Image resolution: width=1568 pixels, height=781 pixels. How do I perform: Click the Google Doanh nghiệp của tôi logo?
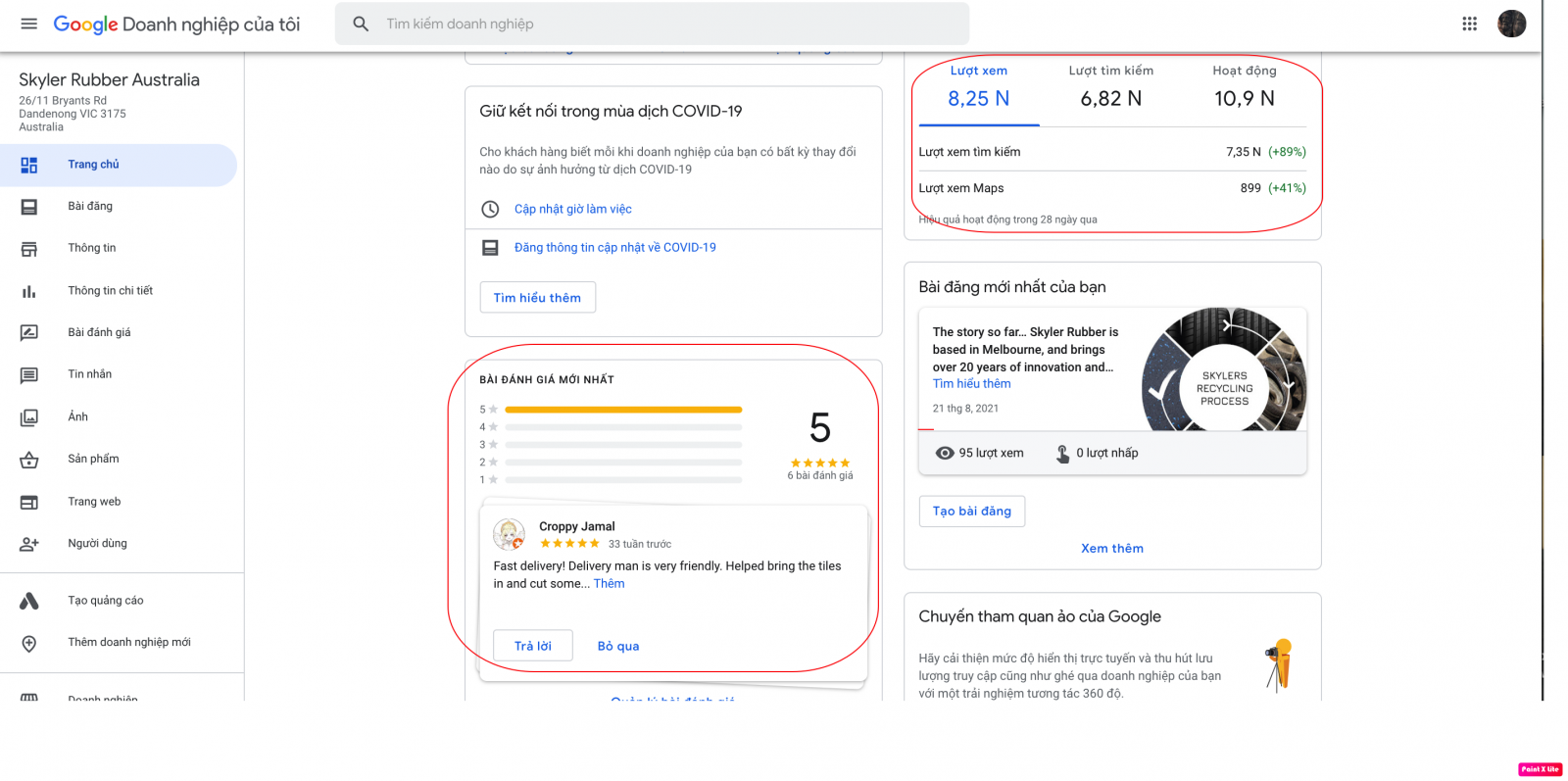[176, 24]
